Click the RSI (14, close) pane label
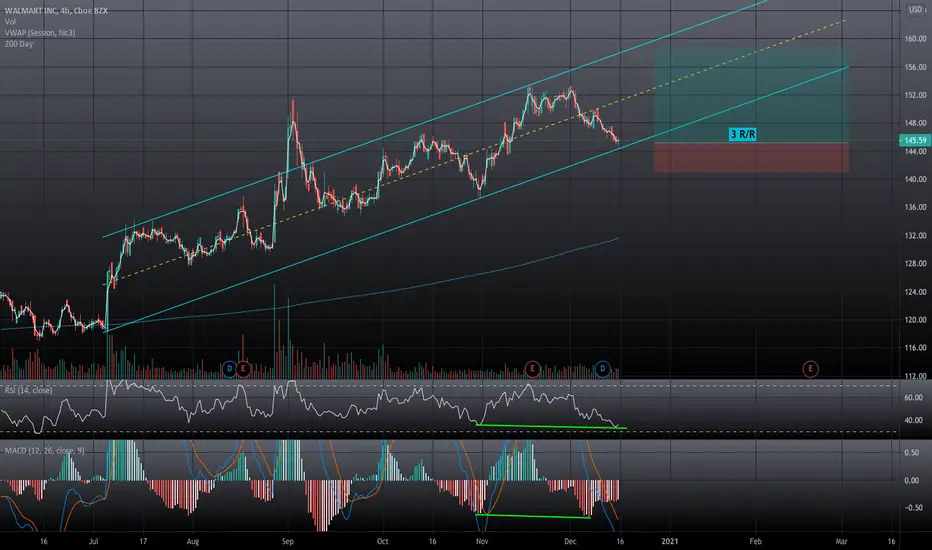This screenshot has height=550, width=932. point(29,390)
